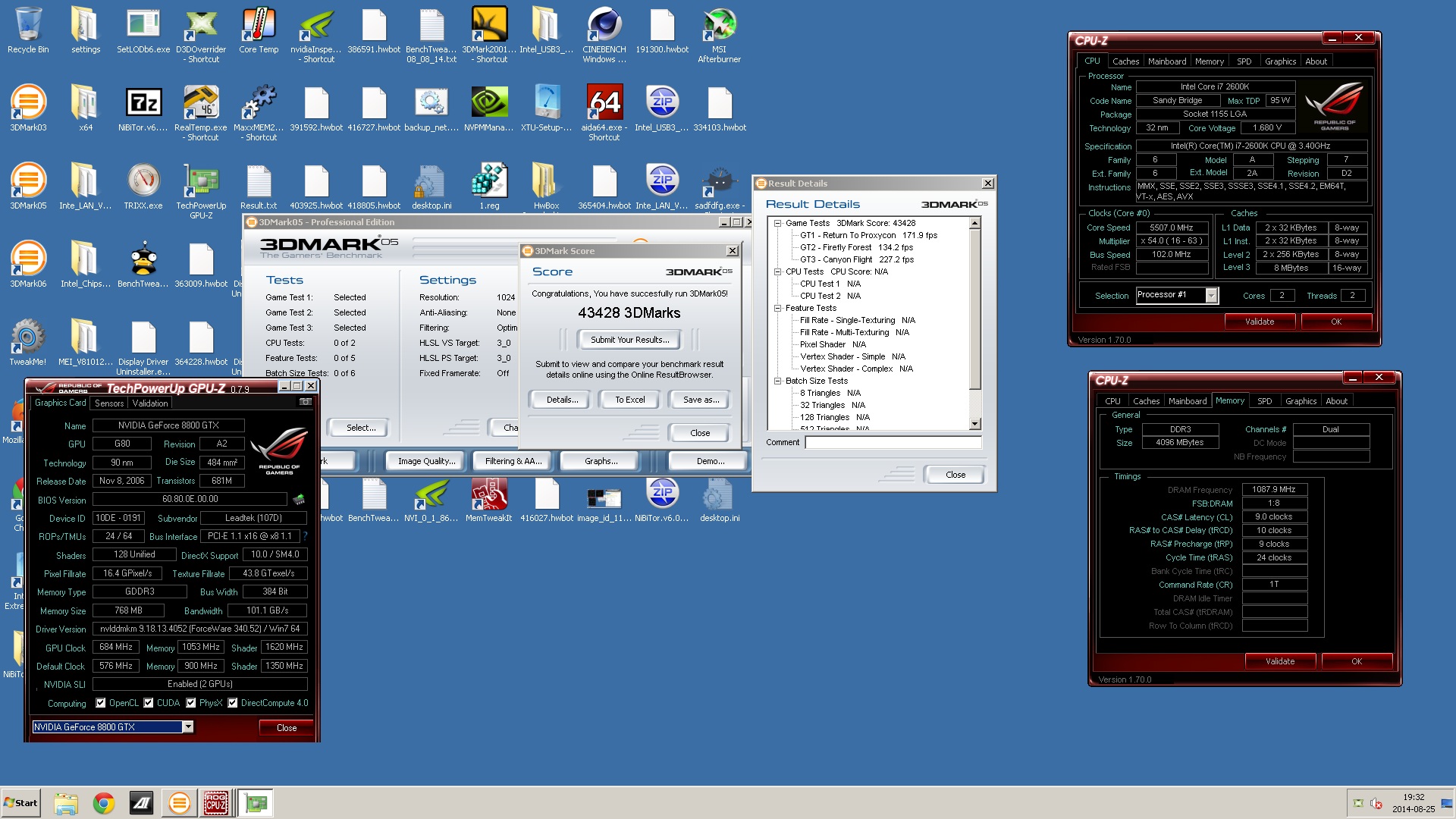The width and height of the screenshot is (1456, 819).
Task: Click Validate in the top CPU-Z window
Action: pos(1260,322)
